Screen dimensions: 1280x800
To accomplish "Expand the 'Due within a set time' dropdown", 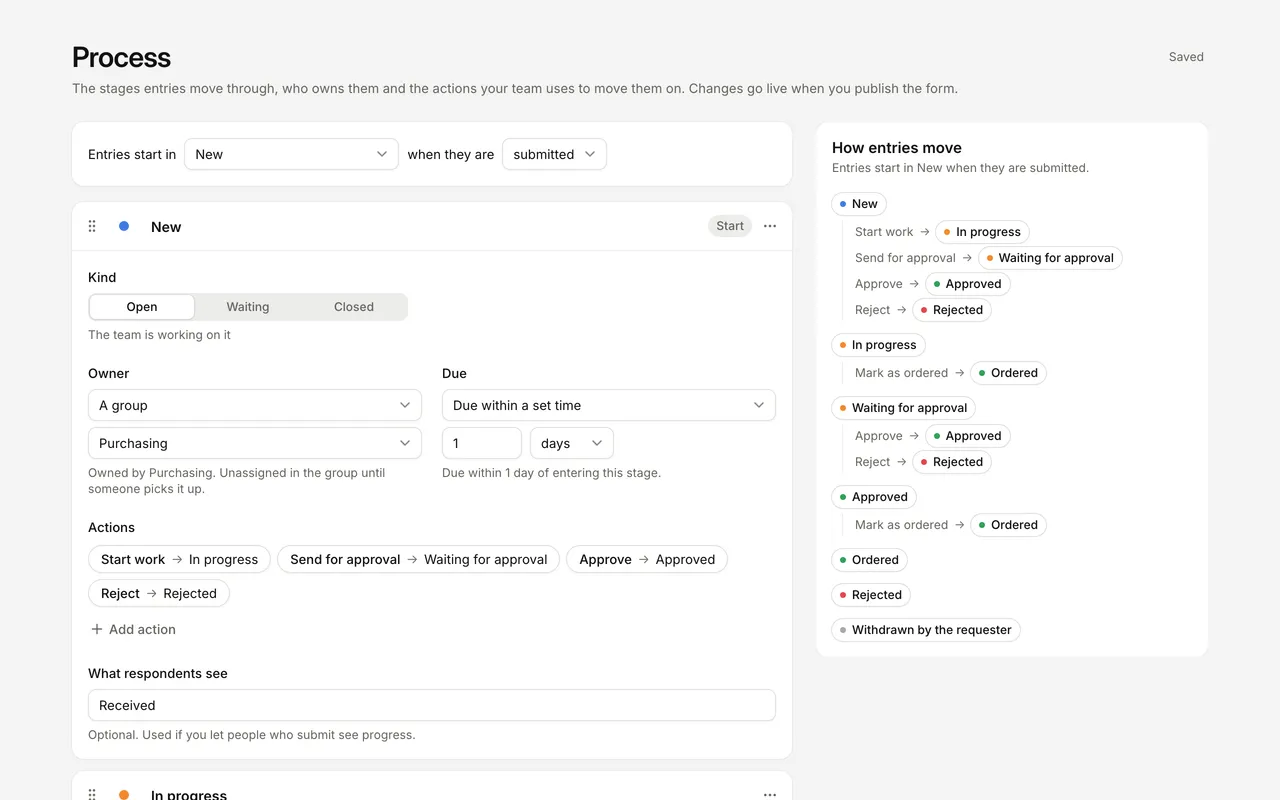I will coord(609,405).
